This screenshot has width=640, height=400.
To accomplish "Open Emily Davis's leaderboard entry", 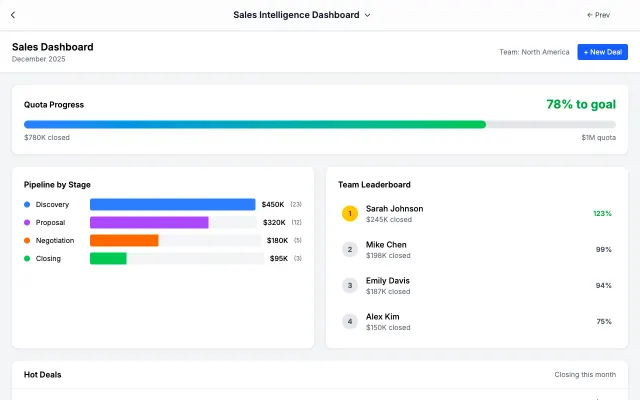I will pos(477,285).
